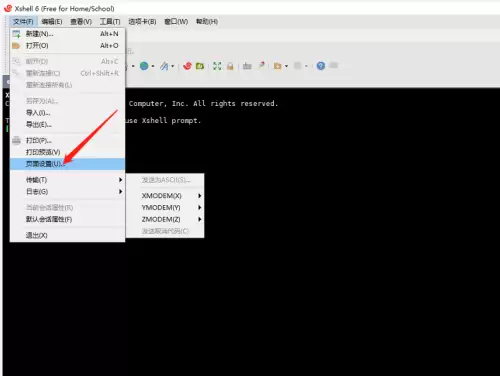Expand the arrow next to the font pen icon
500x376 pixels.
pos(173,66)
